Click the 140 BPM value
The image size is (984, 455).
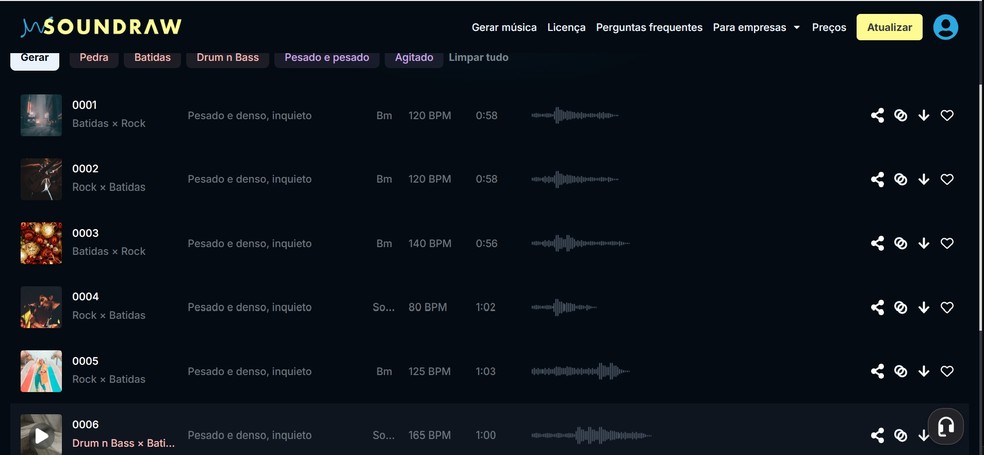click(x=430, y=244)
